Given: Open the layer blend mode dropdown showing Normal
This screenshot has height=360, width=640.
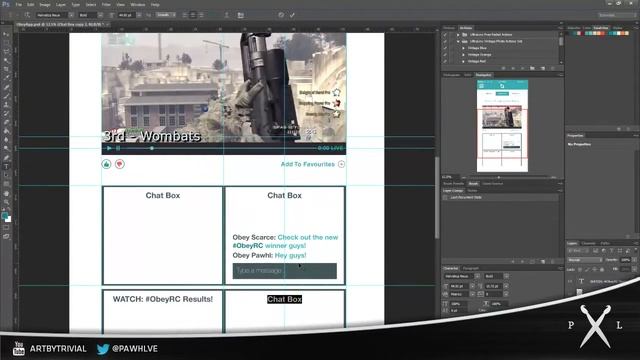Looking at the screenshot, I should pos(585,260).
